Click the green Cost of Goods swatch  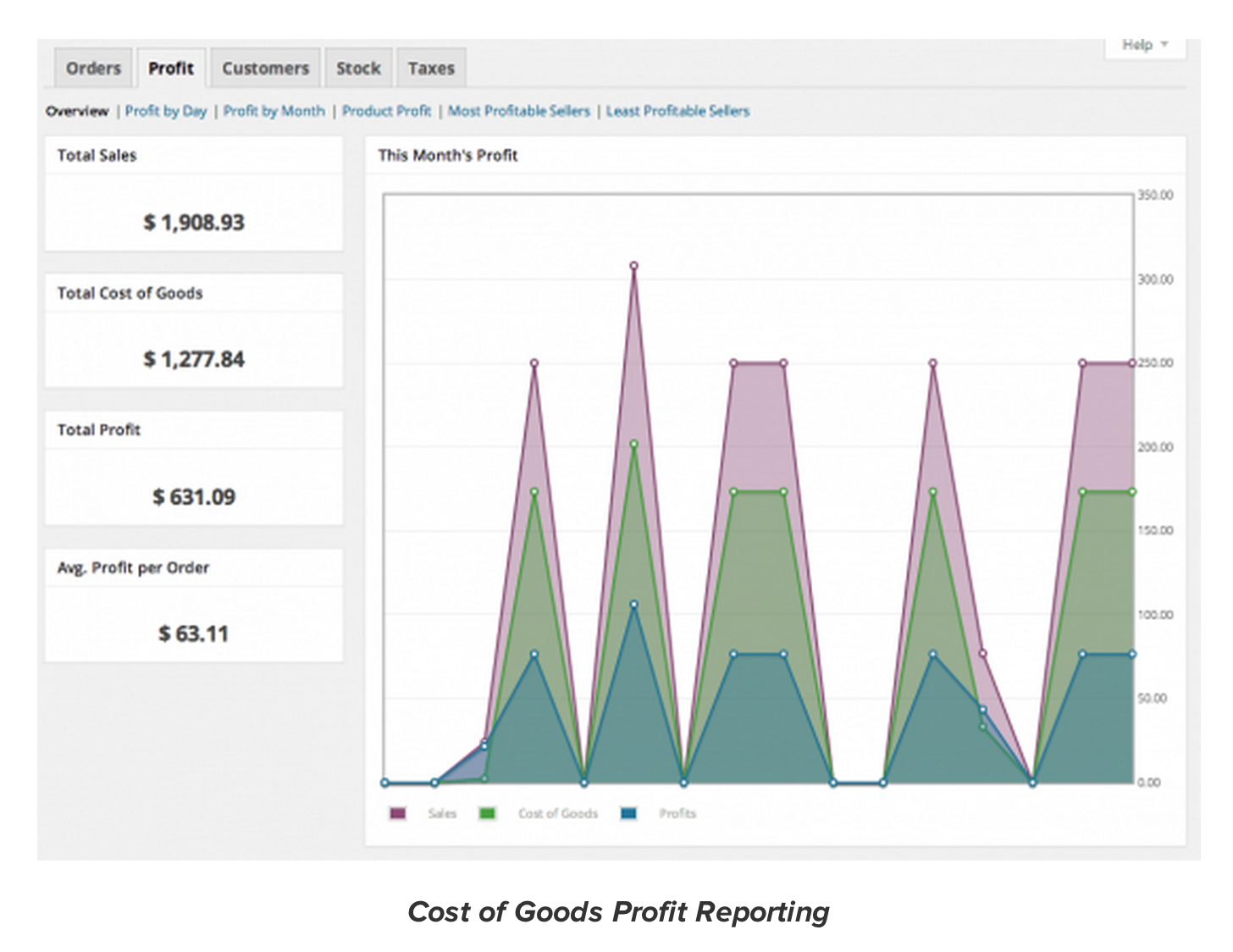488,813
